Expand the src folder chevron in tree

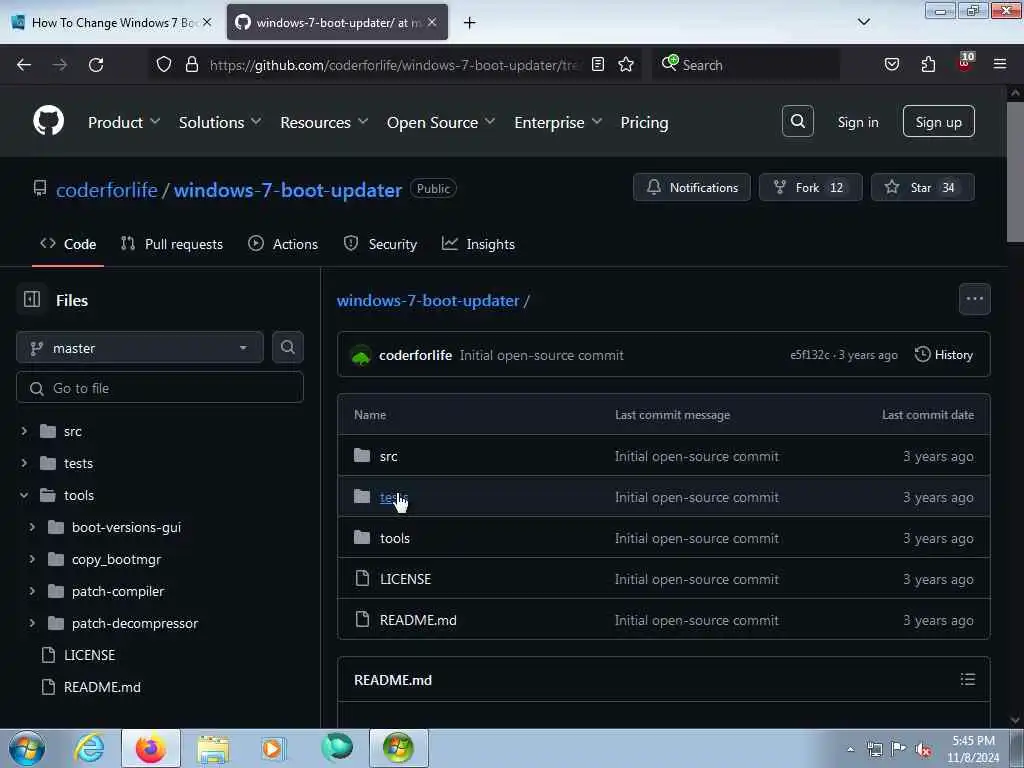24,431
